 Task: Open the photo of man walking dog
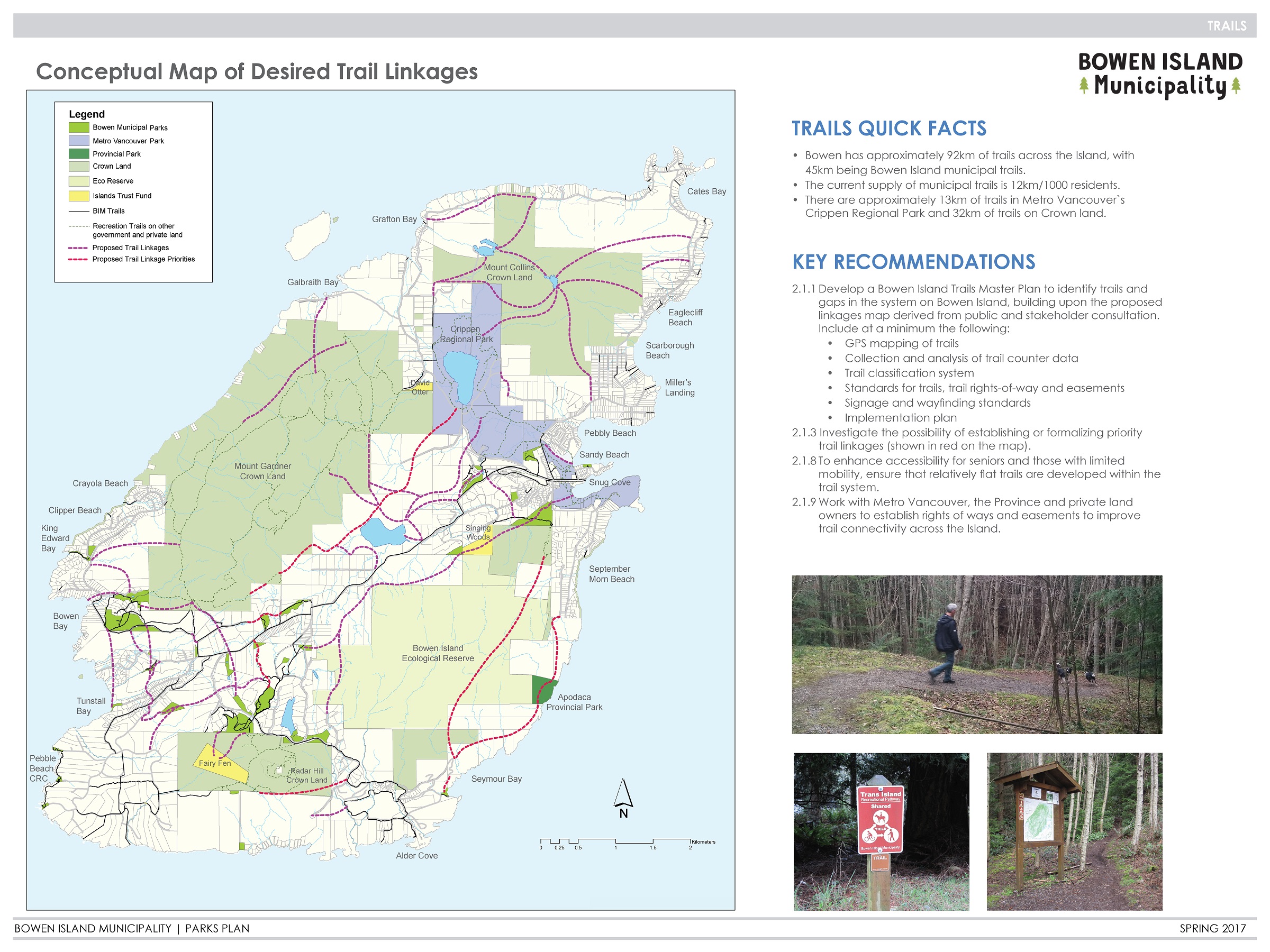(x=977, y=655)
